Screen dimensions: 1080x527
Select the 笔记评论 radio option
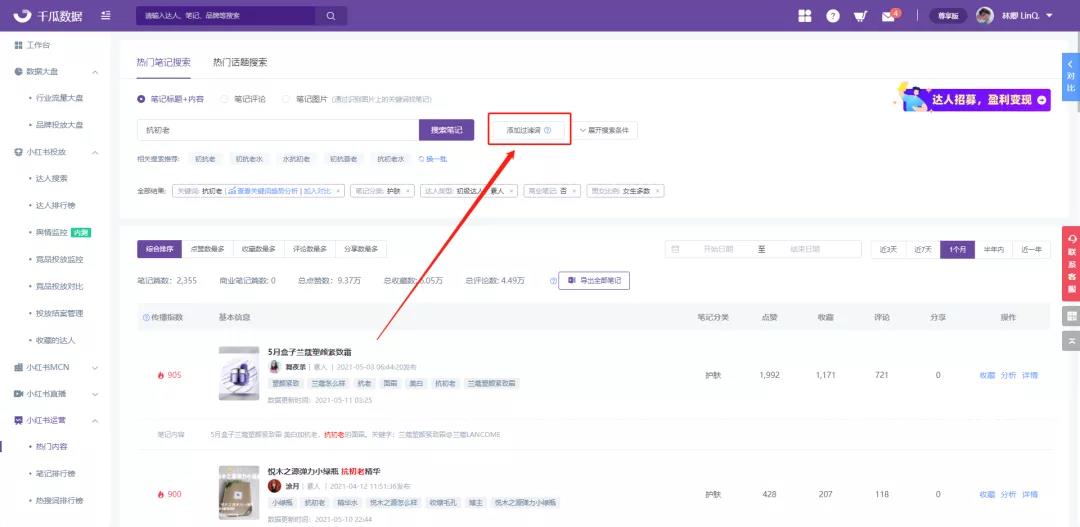(x=226, y=99)
